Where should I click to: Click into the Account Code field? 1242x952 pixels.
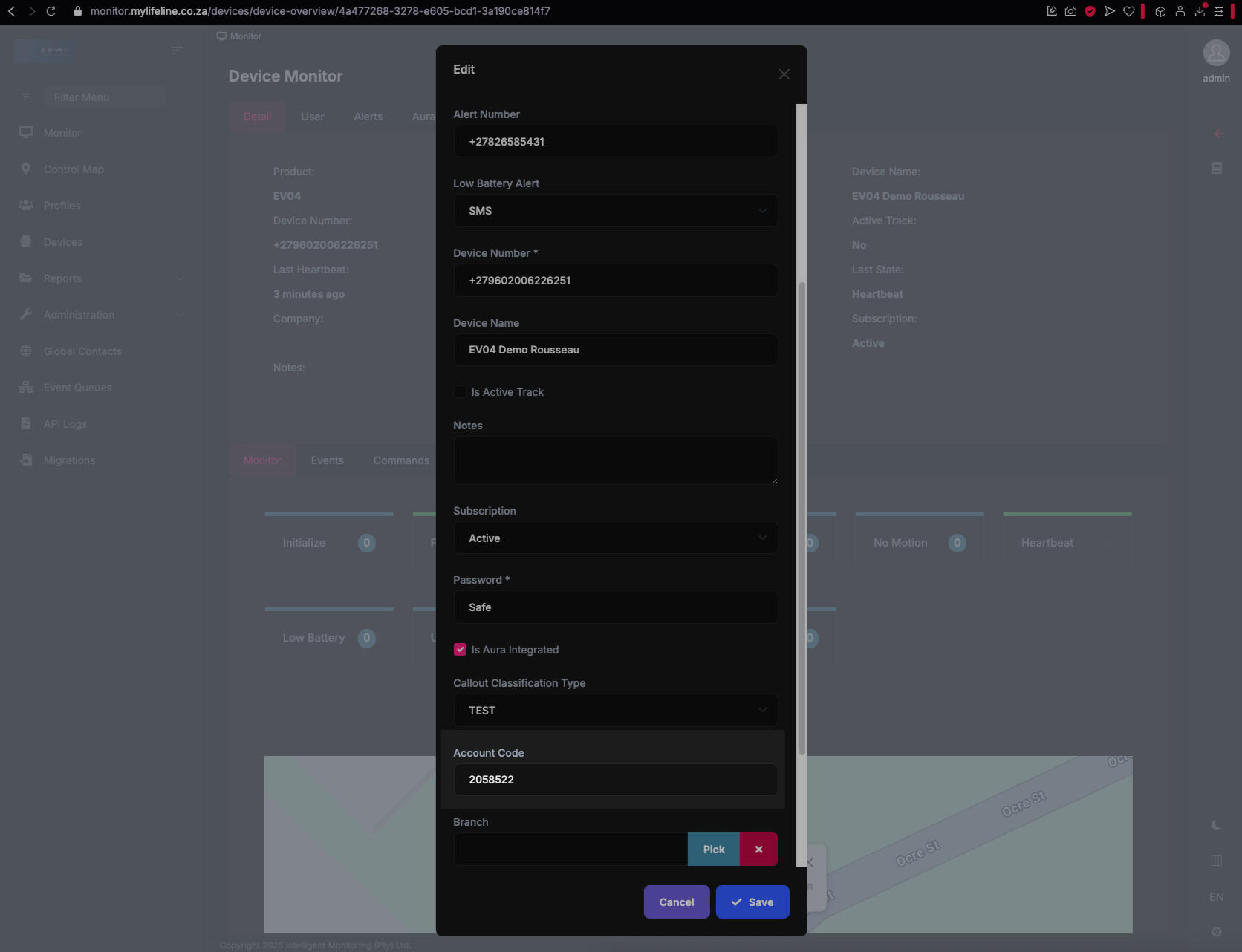tap(615, 780)
